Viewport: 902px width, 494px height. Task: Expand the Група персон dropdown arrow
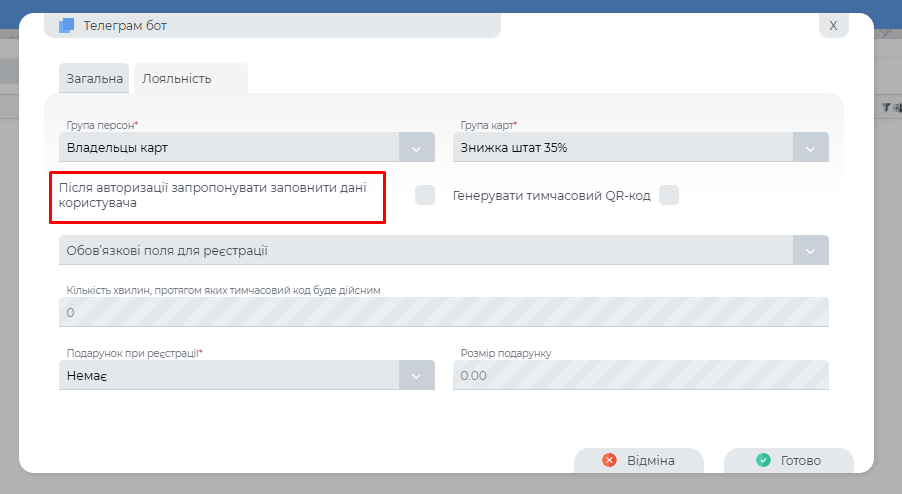tap(417, 148)
